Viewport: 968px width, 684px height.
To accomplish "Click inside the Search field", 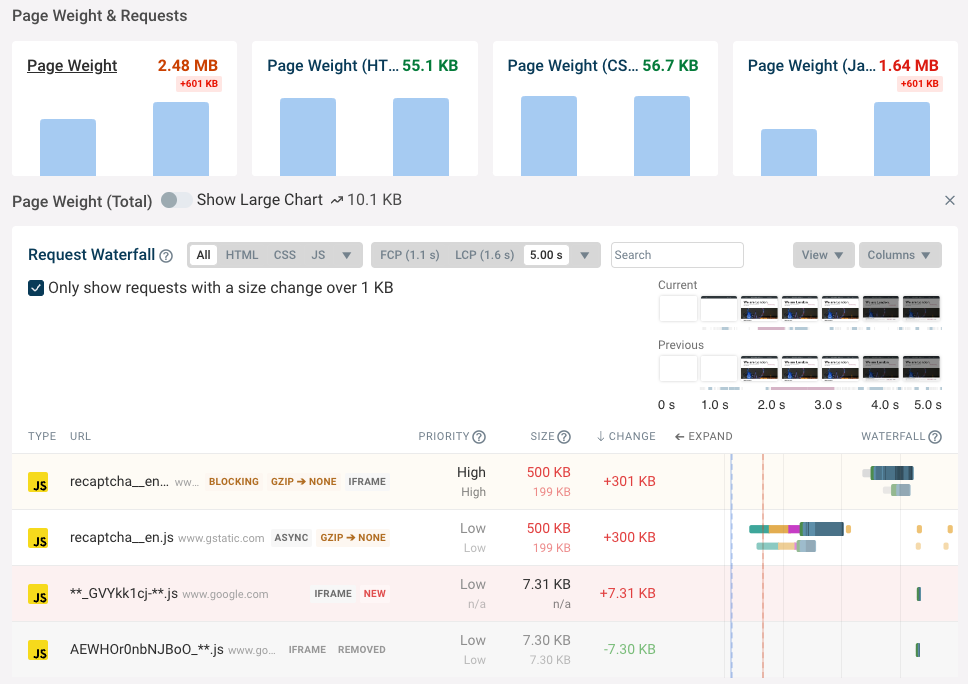I will click(x=676, y=255).
